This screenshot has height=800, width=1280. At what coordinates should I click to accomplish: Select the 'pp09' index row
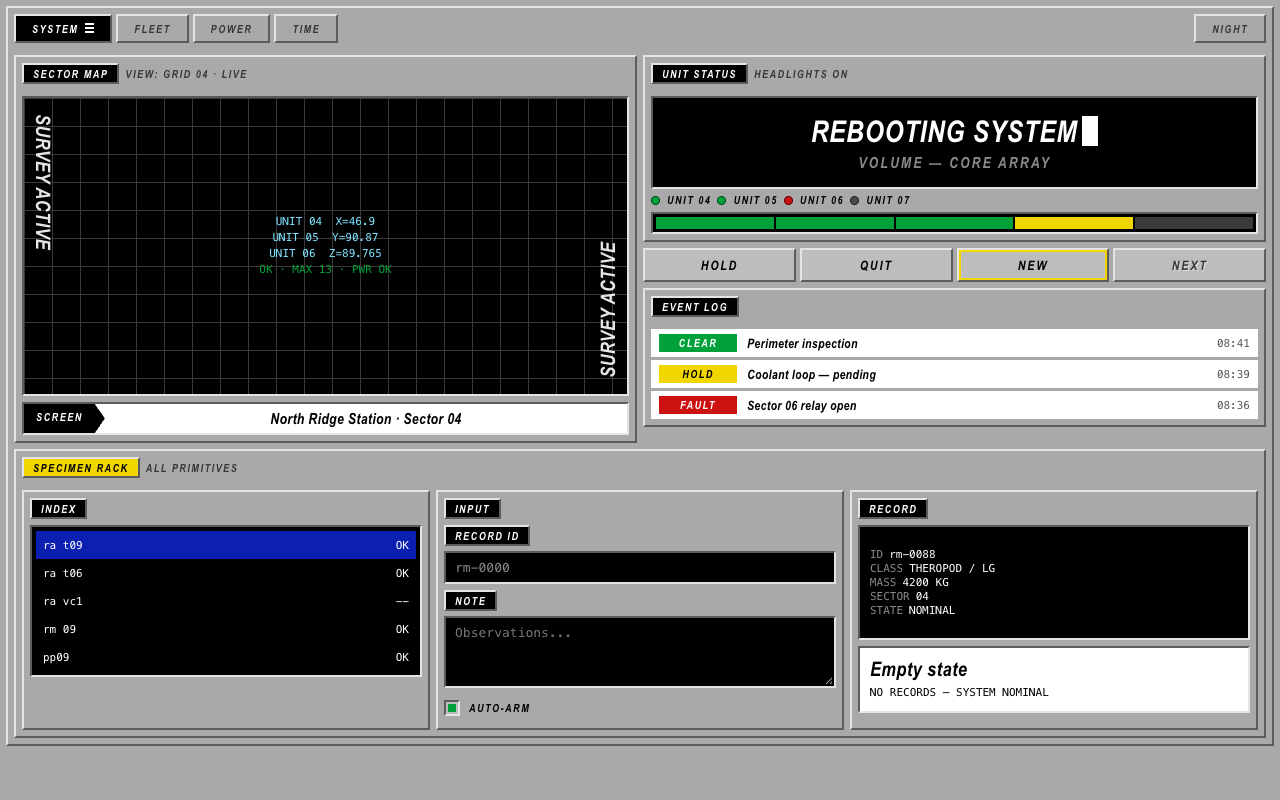(226, 657)
